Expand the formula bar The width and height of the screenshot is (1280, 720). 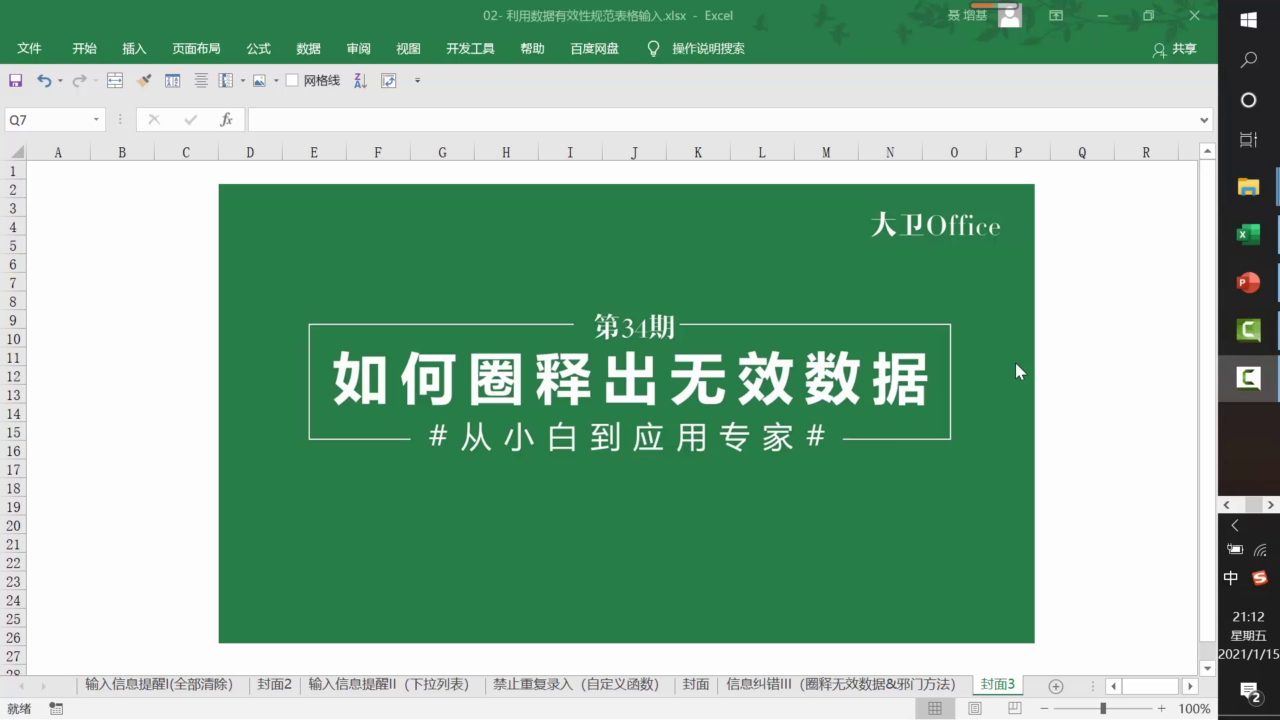point(1203,120)
